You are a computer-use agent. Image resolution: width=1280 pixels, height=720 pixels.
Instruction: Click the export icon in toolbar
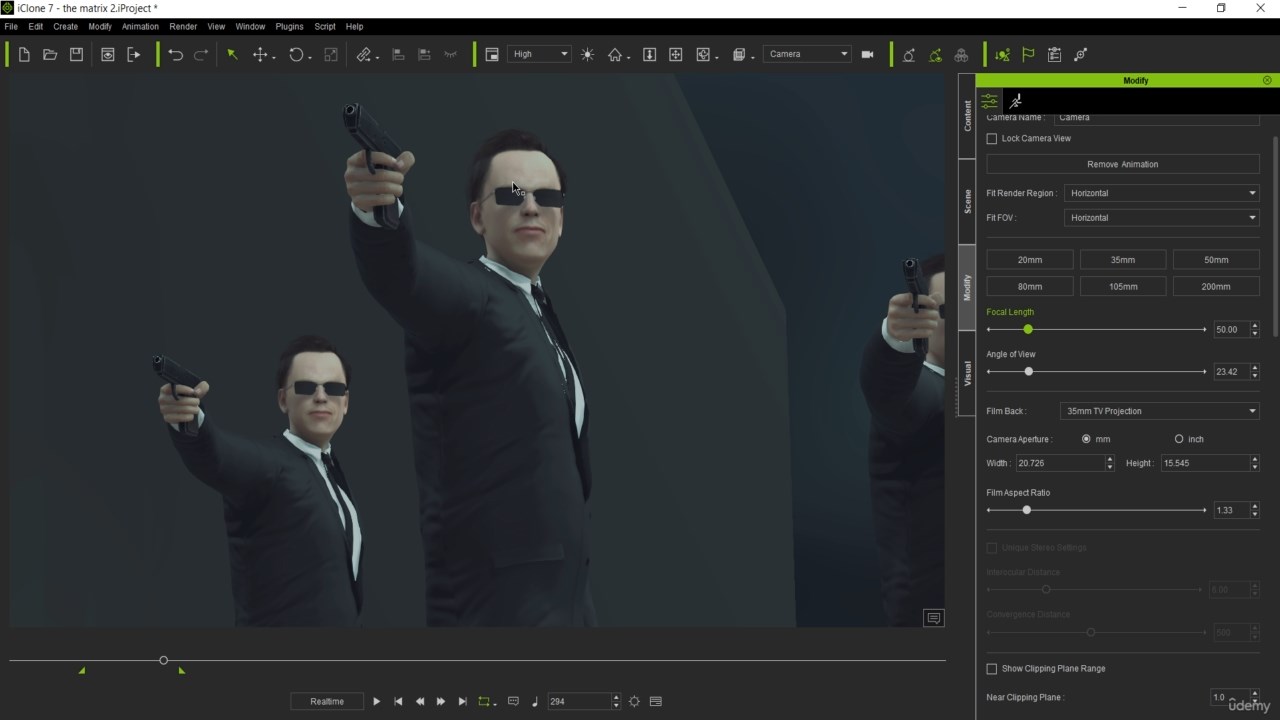[134, 55]
